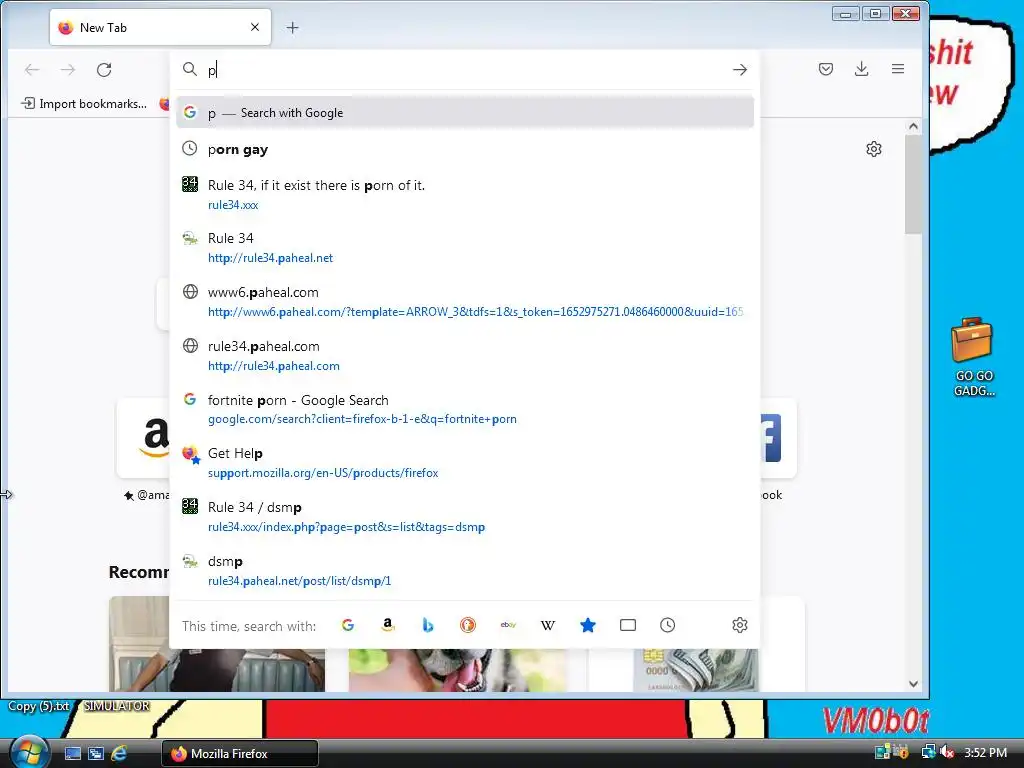Search this time with Wikipedia
This screenshot has height=768, width=1024.
[548, 625]
